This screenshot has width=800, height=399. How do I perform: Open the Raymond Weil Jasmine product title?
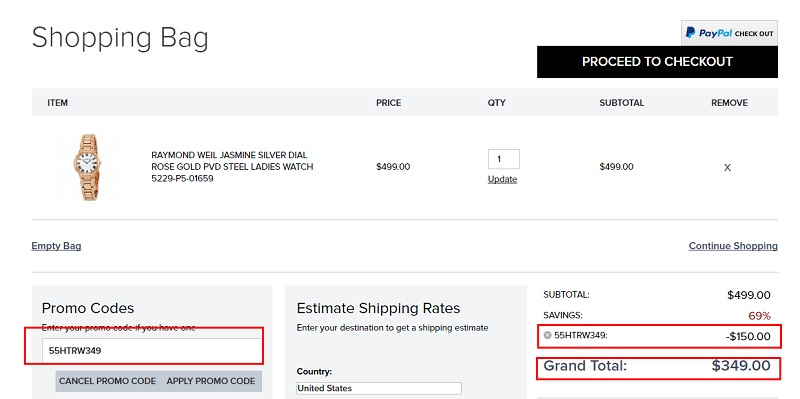tap(232, 167)
